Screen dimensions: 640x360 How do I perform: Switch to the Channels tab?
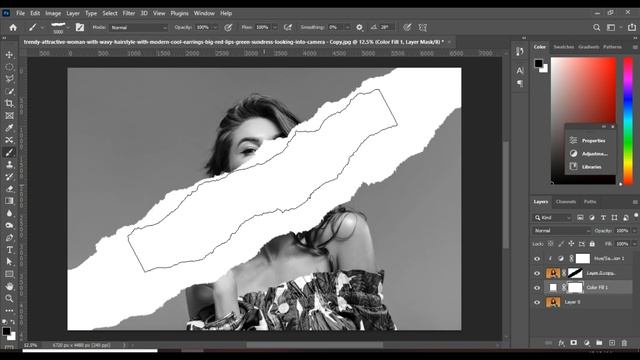point(566,202)
